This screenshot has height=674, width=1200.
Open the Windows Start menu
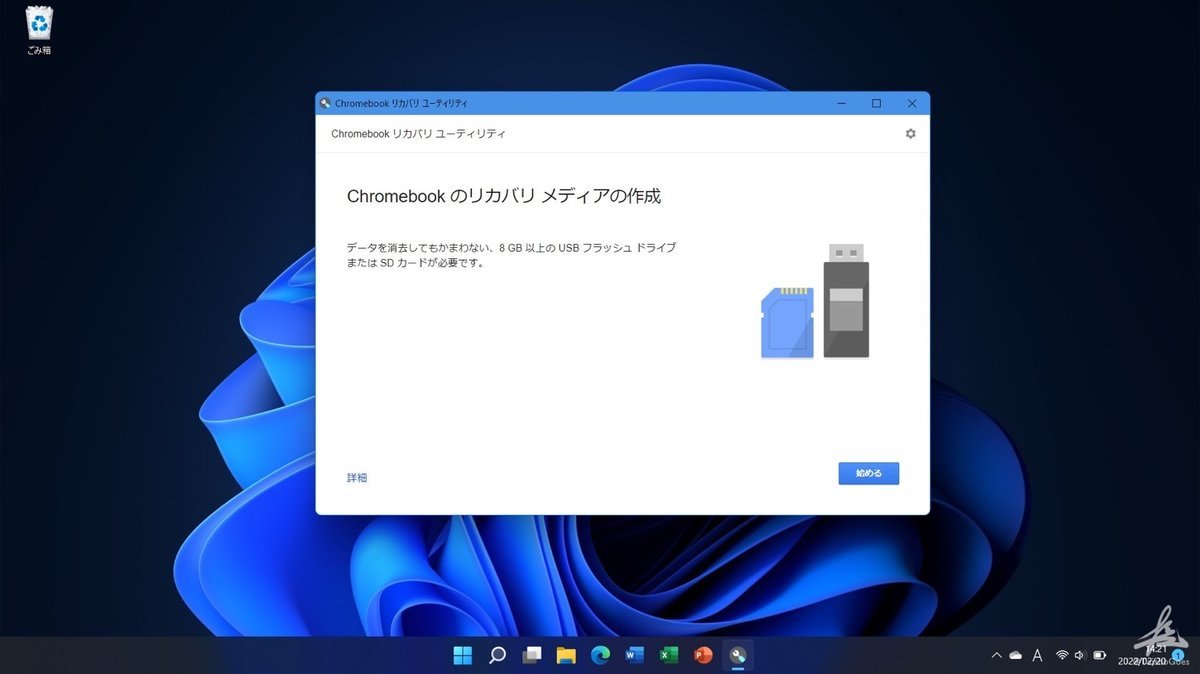point(463,655)
